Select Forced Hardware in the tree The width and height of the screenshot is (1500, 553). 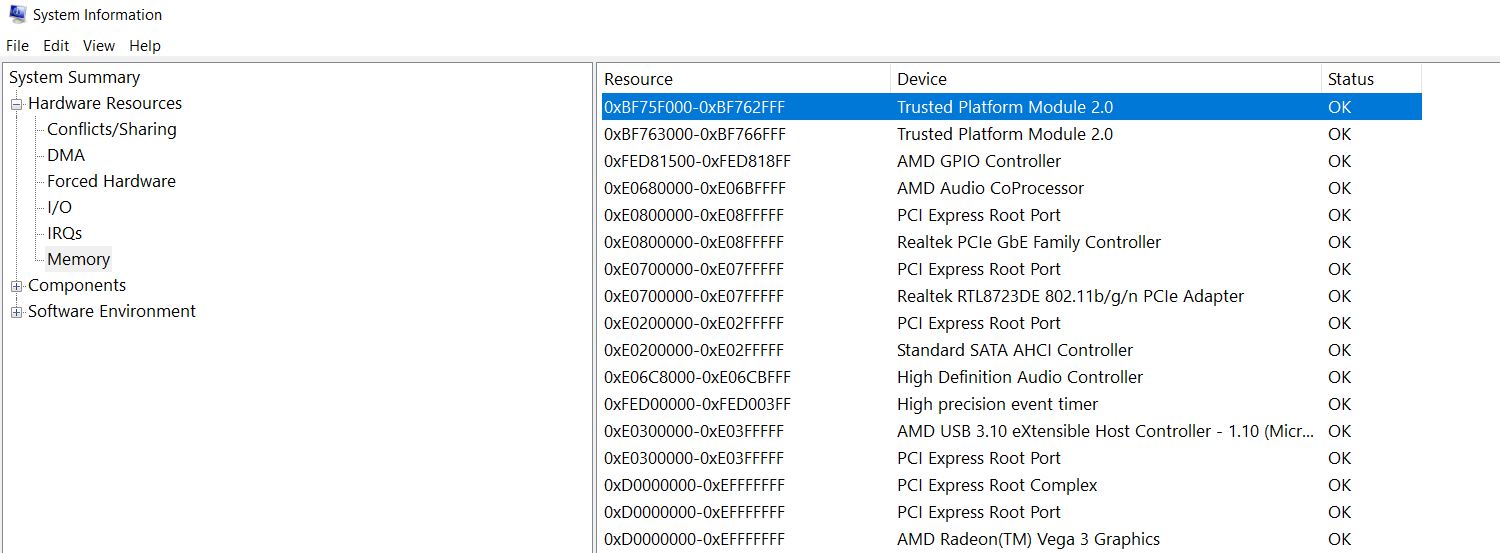click(111, 182)
